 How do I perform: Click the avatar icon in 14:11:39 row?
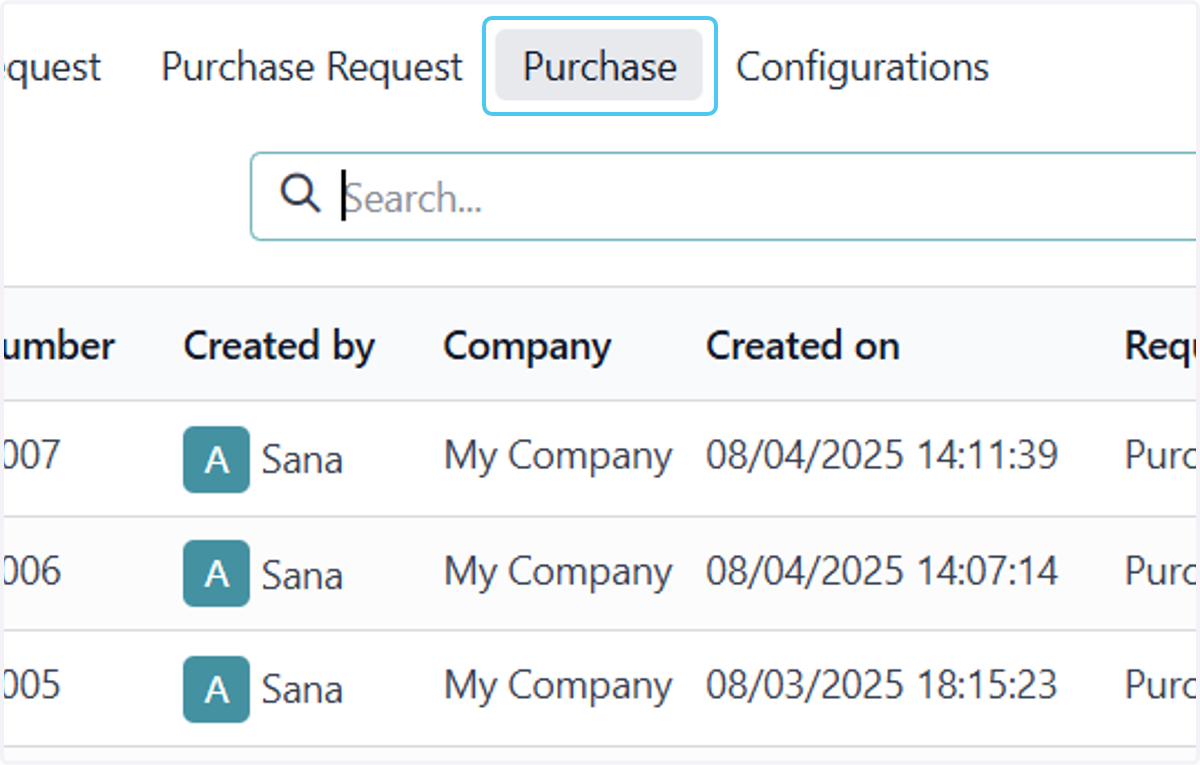click(x=216, y=459)
